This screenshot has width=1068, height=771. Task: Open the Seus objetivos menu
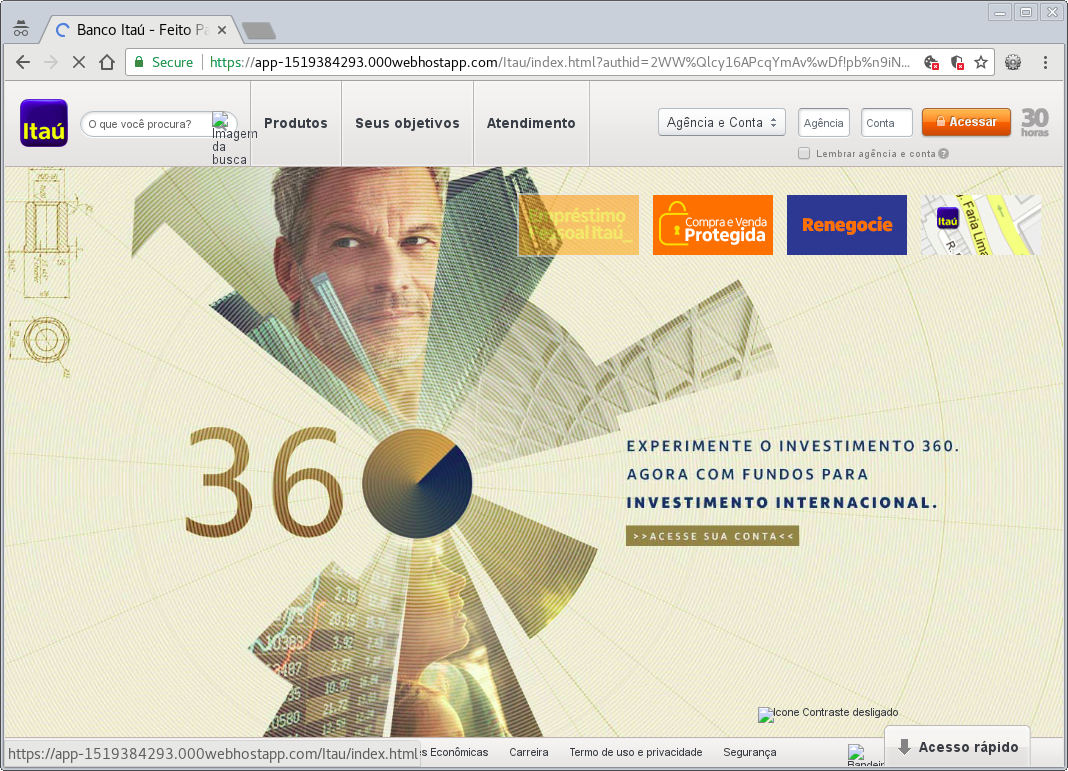coord(407,123)
